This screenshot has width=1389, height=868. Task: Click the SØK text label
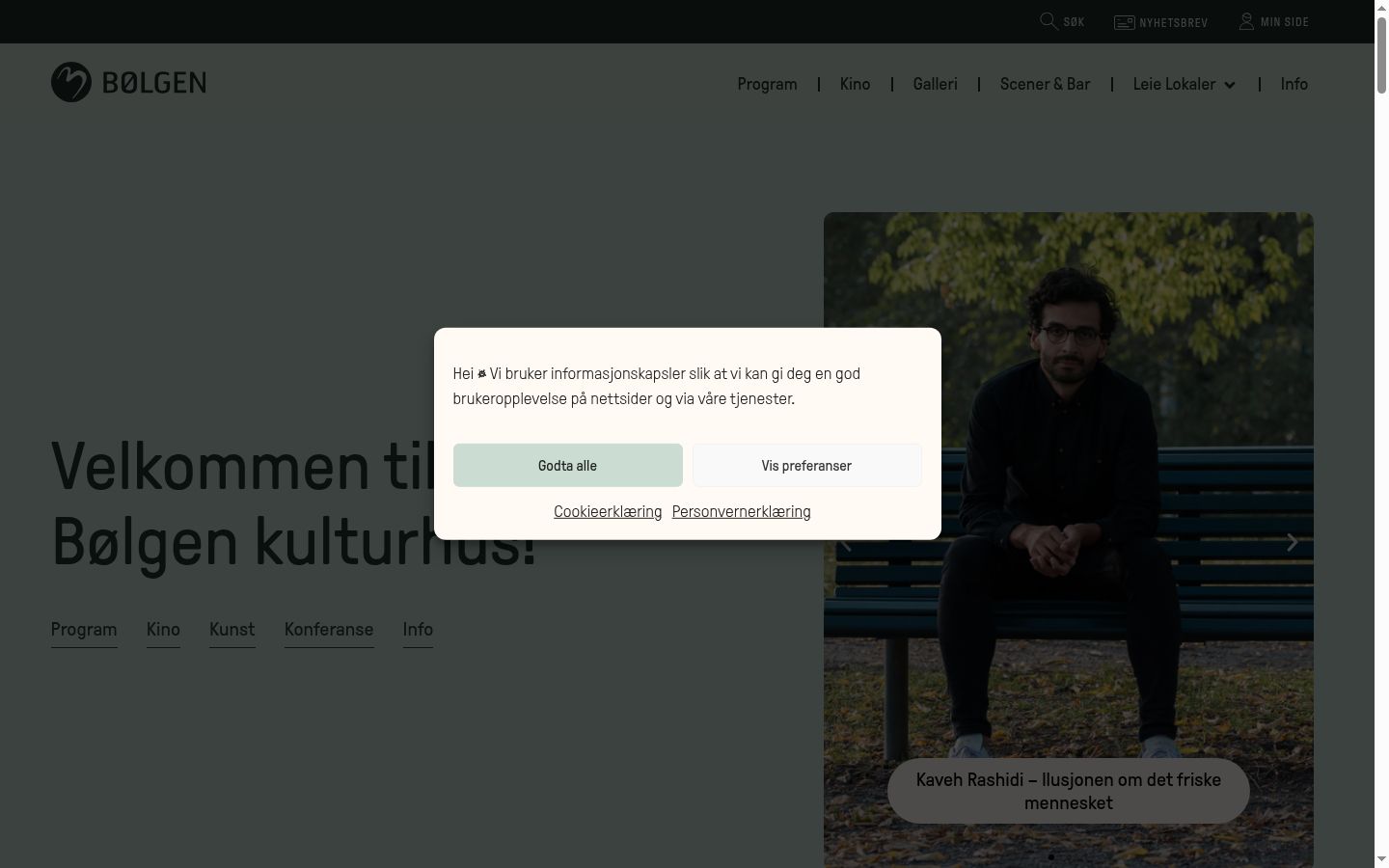1074,22
